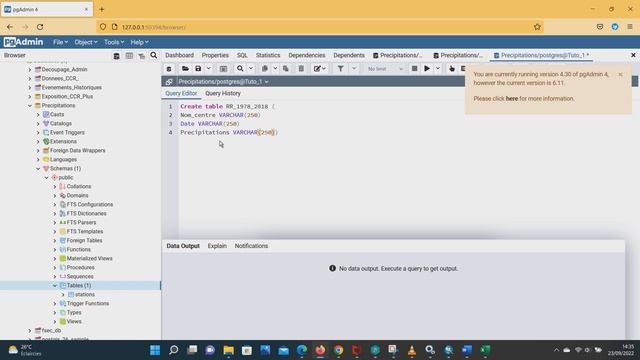The image size is (640, 360).
Task: Open the save options dropdown arrow
Action: click(209, 69)
